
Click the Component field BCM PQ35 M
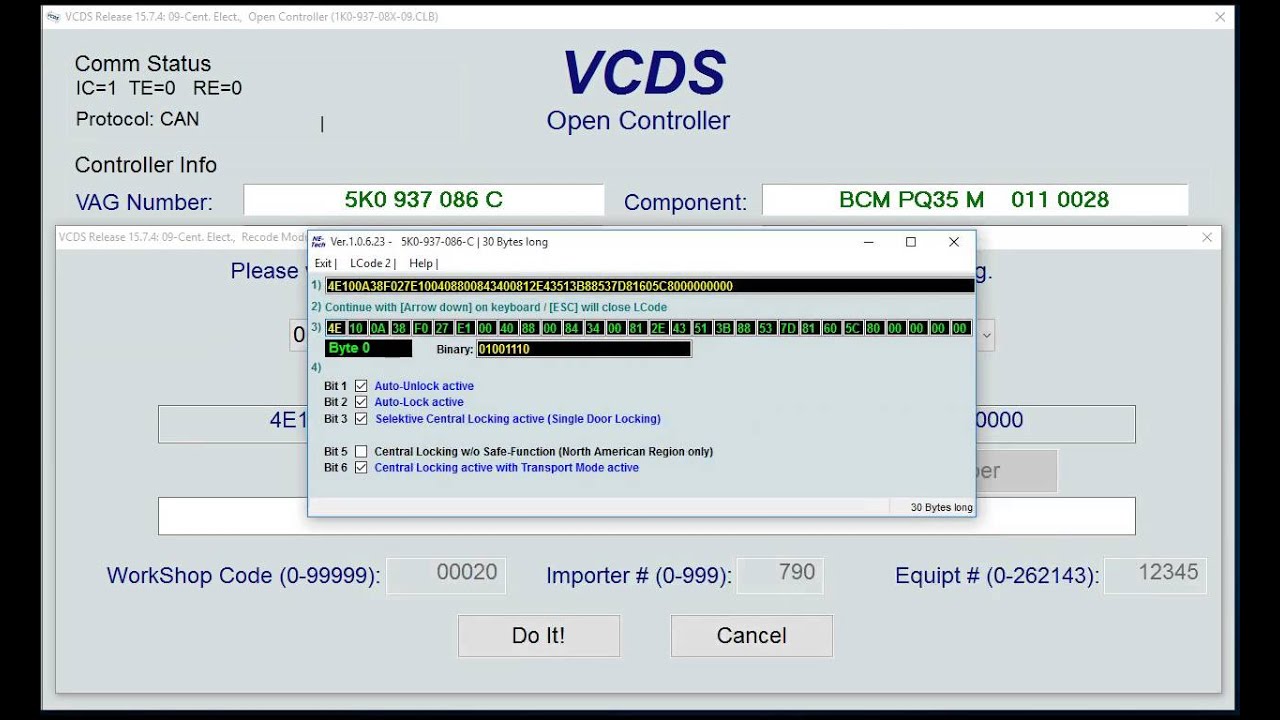[x=974, y=200]
